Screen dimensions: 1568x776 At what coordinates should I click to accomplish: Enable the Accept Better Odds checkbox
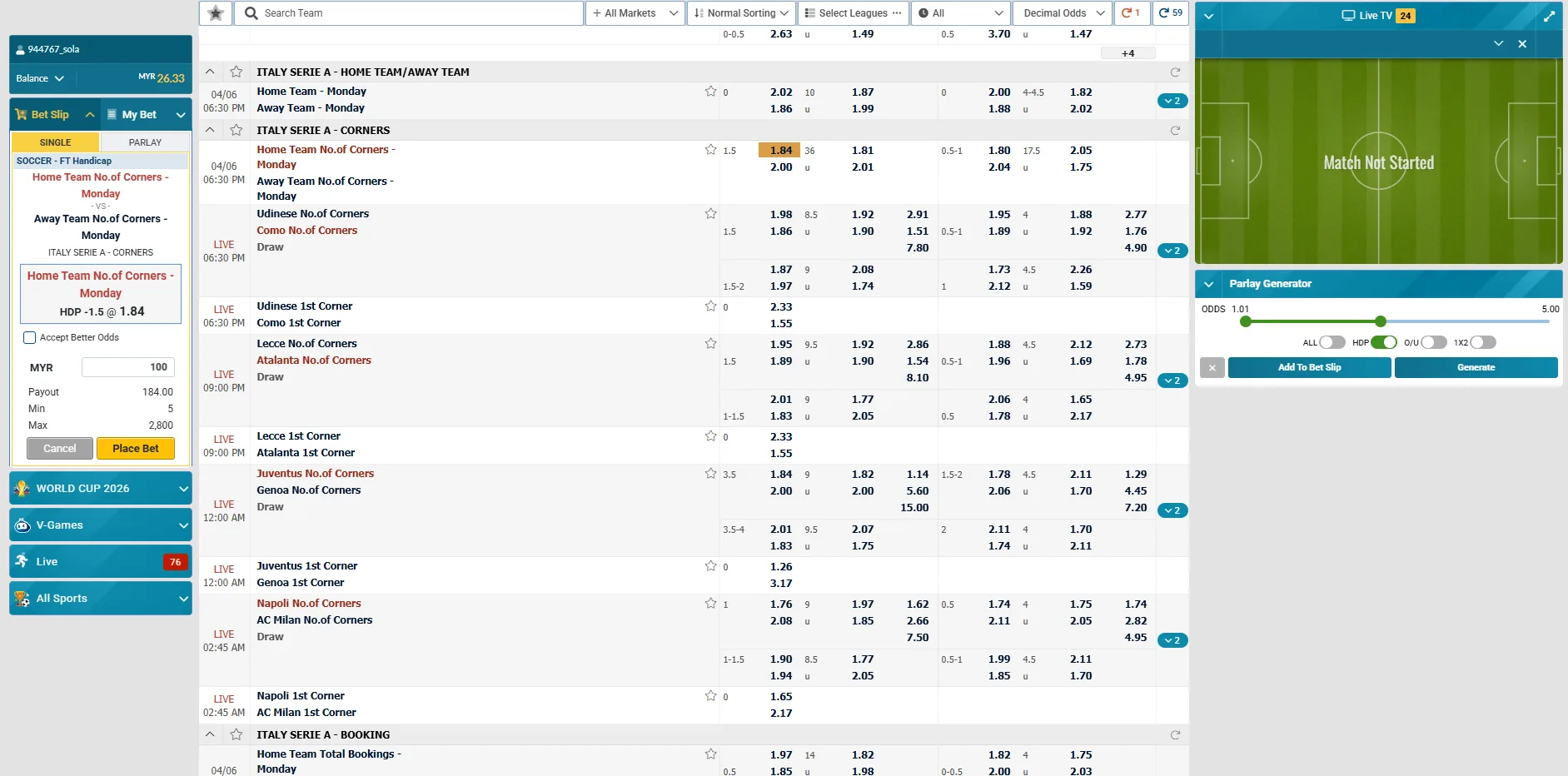[30, 338]
